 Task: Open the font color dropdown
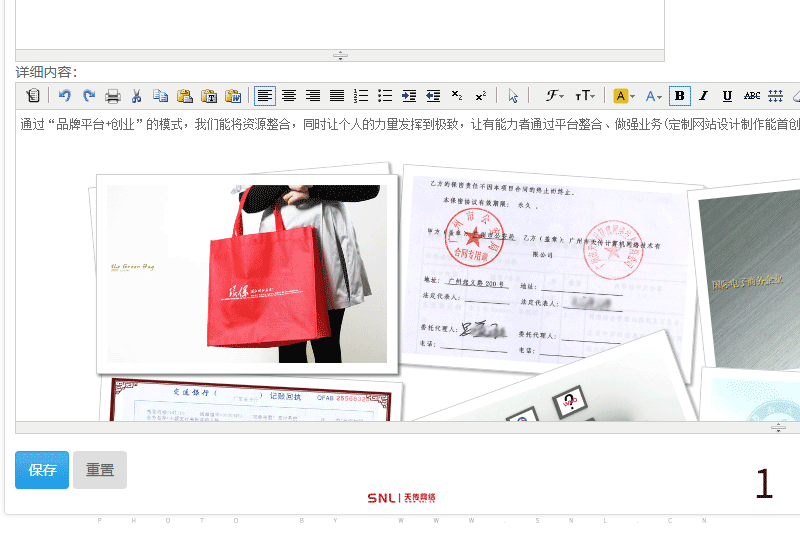point(654,96)
